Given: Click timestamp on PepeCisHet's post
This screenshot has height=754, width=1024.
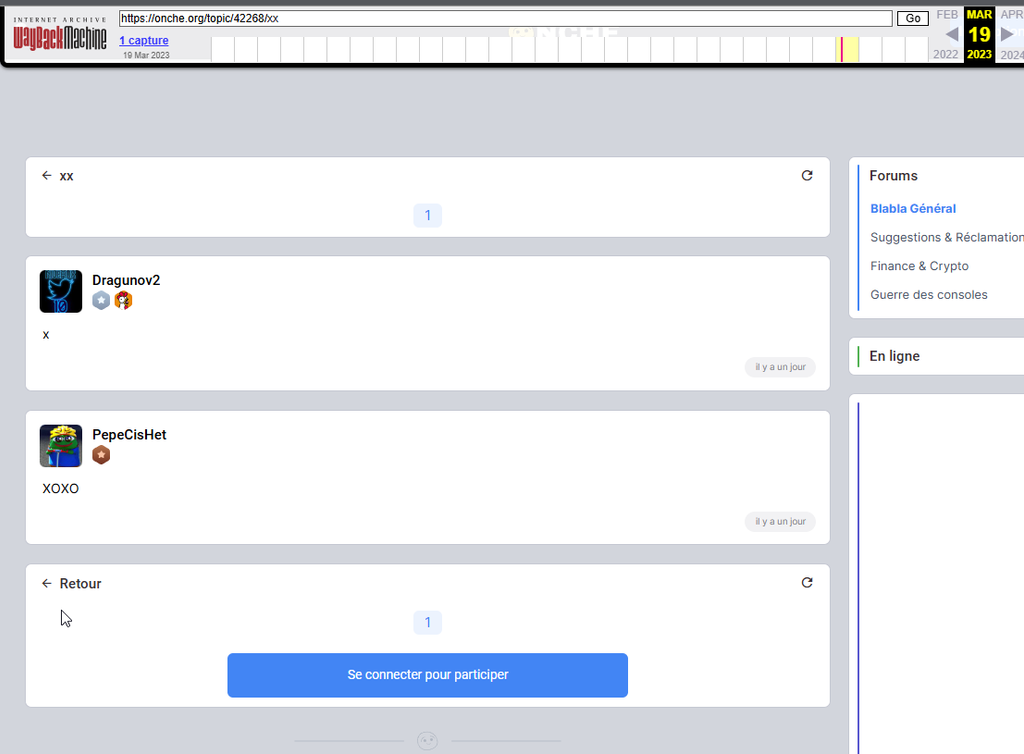Looking at the screenshot, I should point(780,522).
